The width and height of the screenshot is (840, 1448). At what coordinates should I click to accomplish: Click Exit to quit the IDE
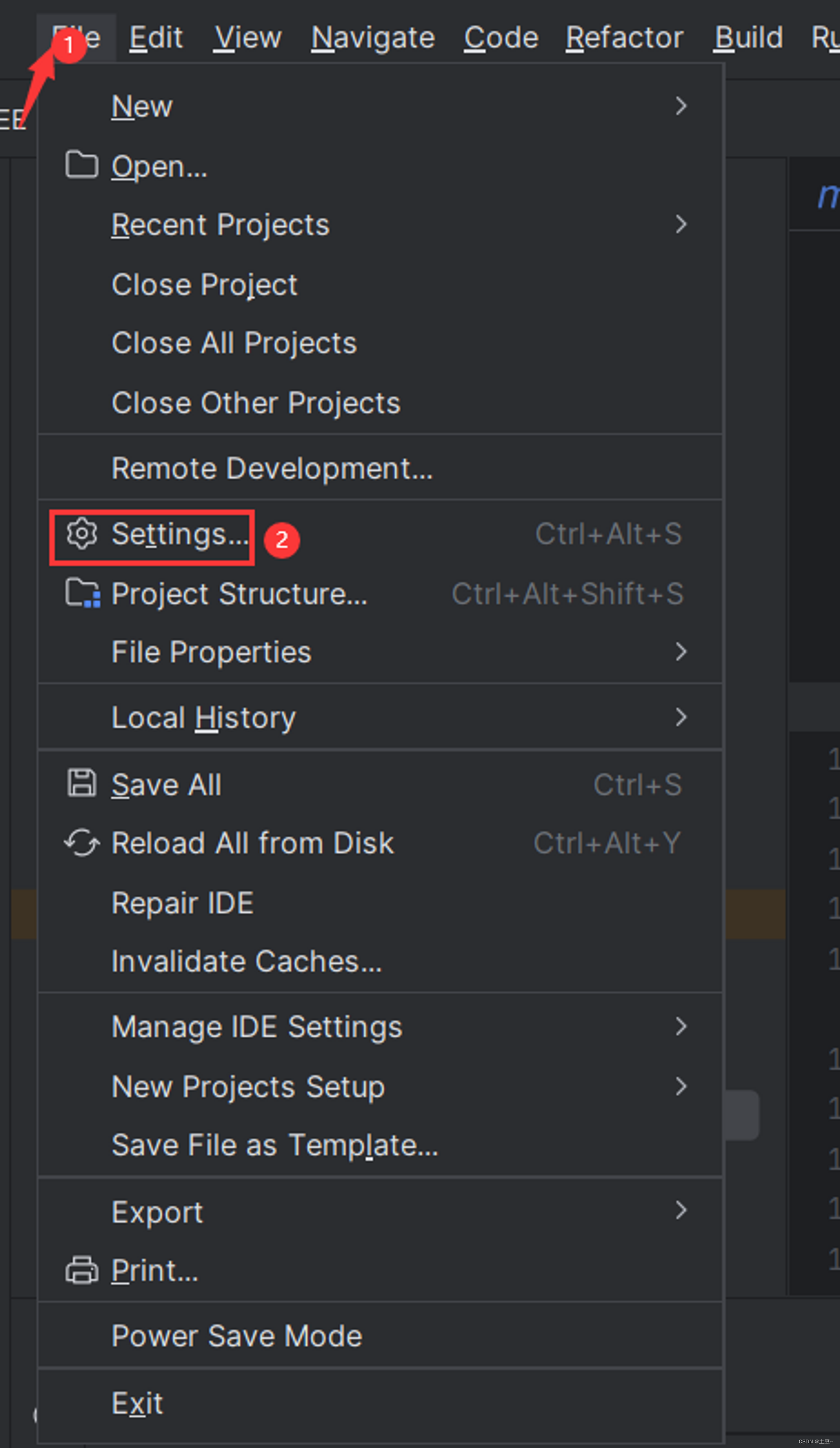point(137,1403)
